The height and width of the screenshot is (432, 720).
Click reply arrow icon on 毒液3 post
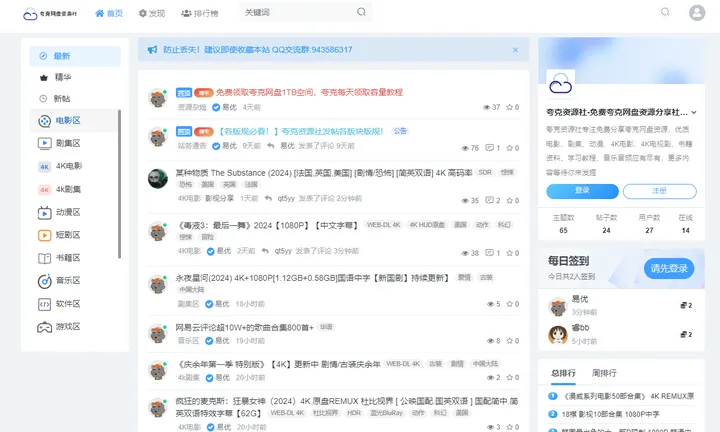(x=265, y=251)
